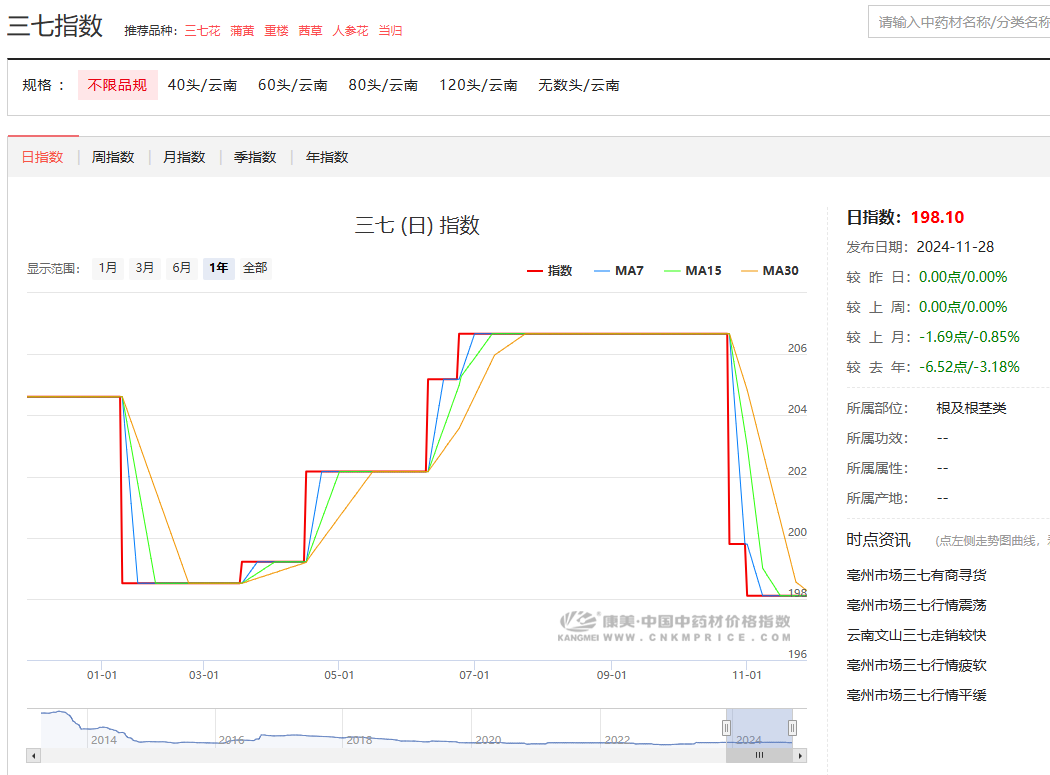
Task: Grab the left handle of navigator range
Action: coord(727,727)
